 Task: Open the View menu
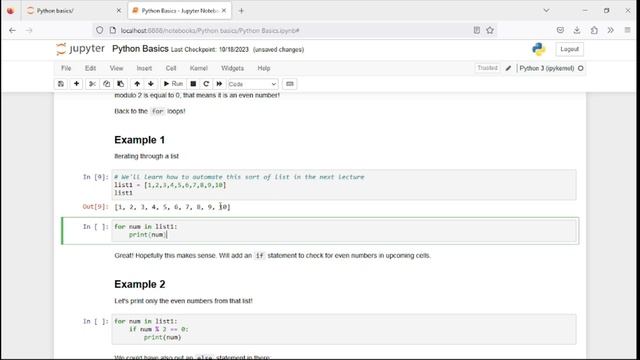pyautogui.click(x=116, y=68)
